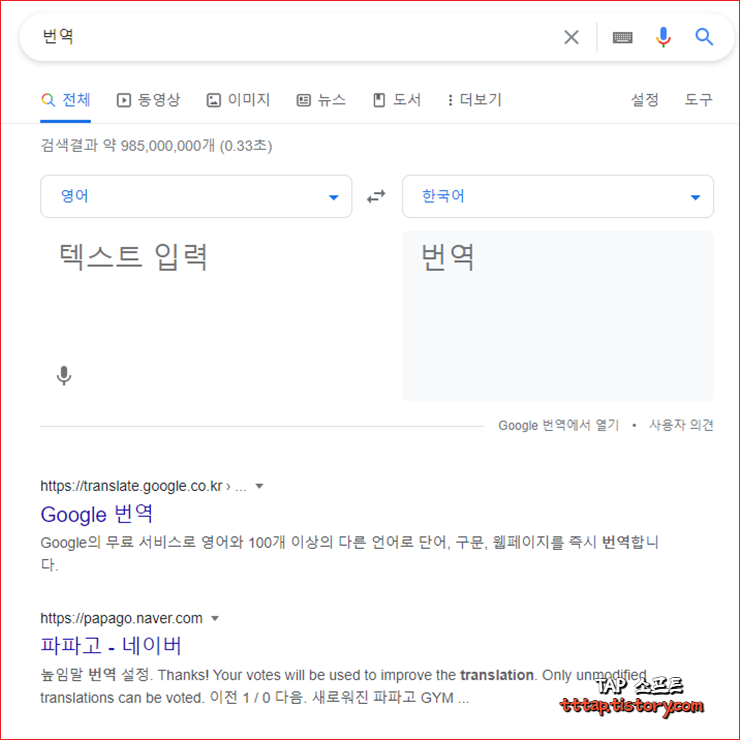Image resolution: width=740 pixels, height=740 pixels.
Task: Swap source and target languages
Action: pyautogui.click(x=376, y=196)
